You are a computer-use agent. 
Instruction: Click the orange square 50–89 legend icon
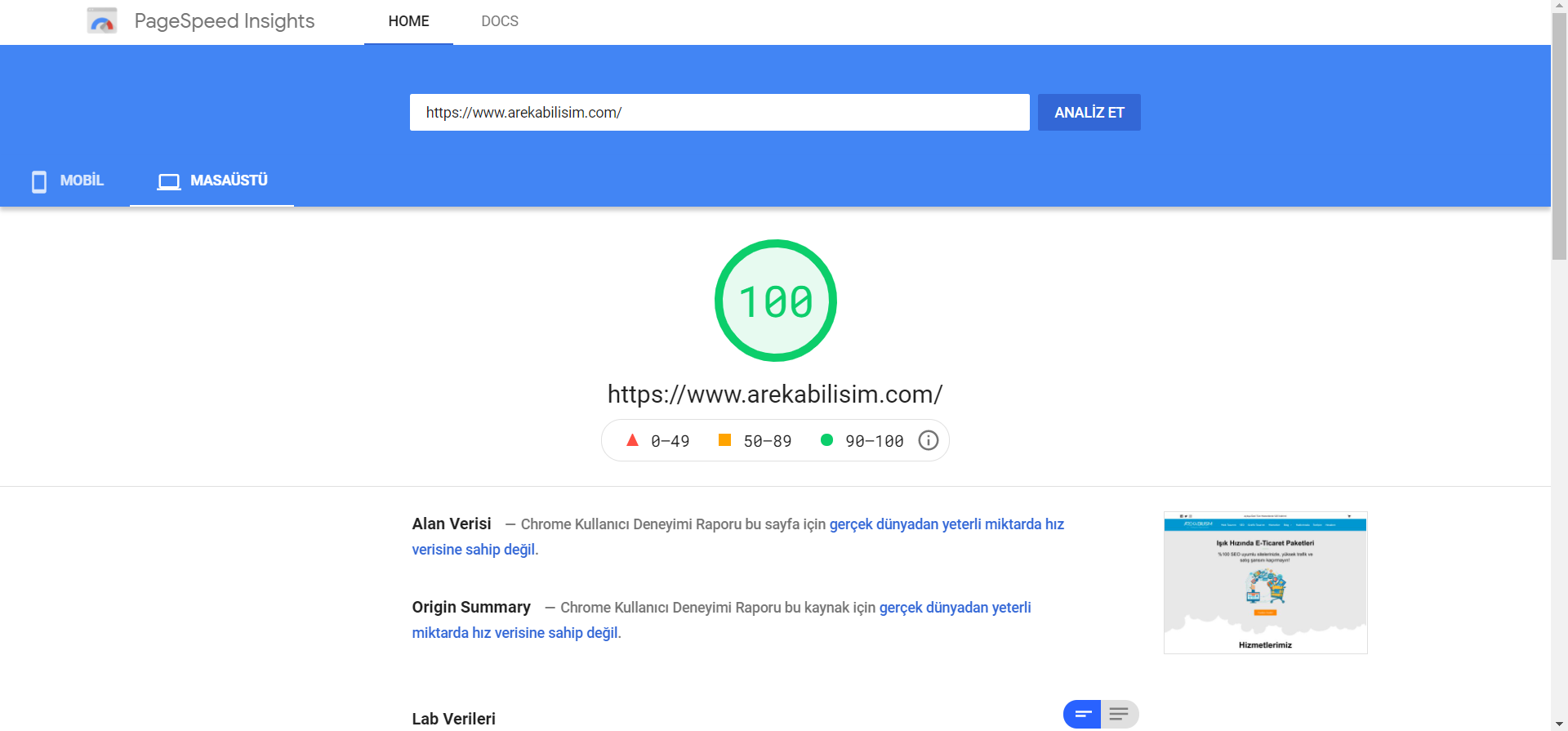724,440
